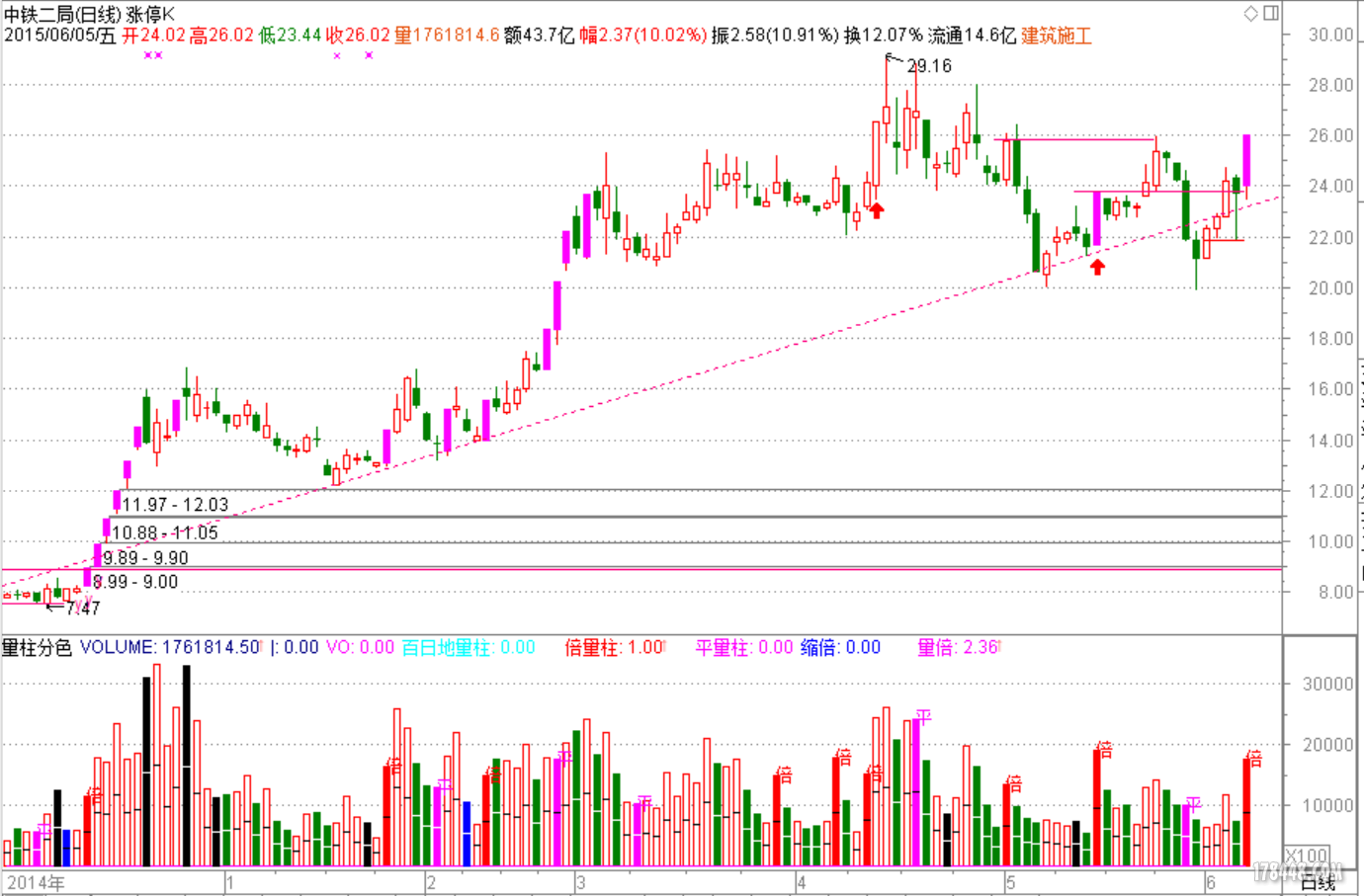
Task: Click month 6 marker on time axis
Action: (x=1211, y=882)
